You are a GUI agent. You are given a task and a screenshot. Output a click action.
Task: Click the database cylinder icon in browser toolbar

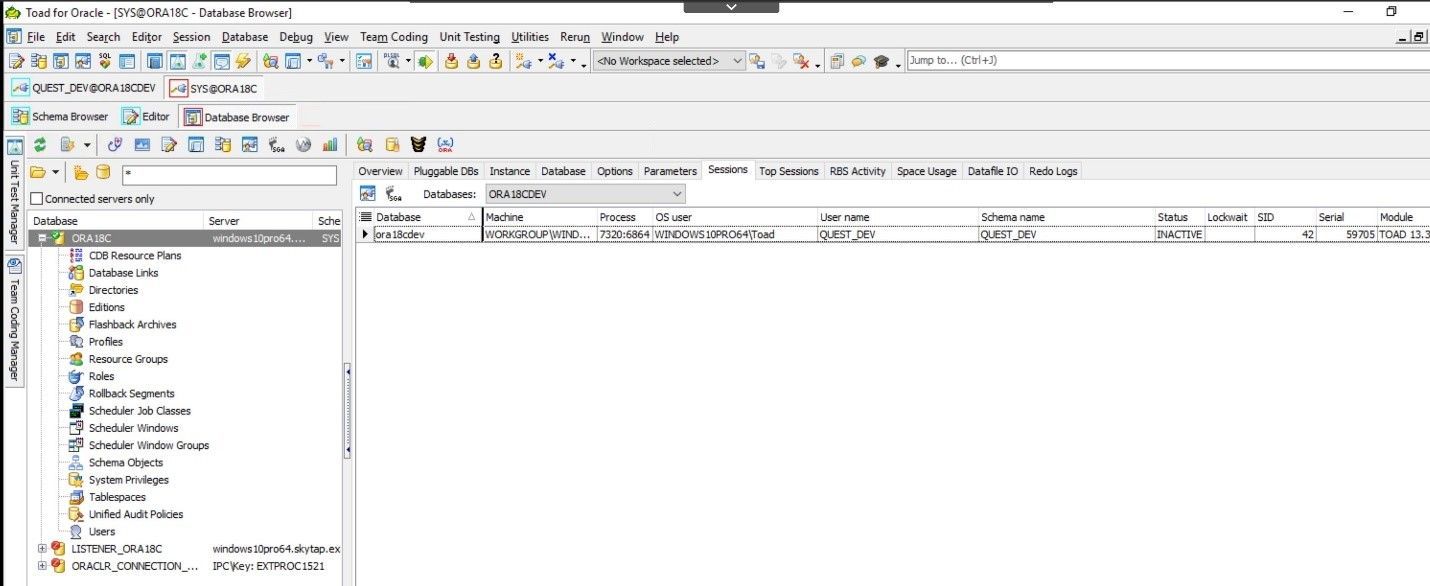click(392, 144)
